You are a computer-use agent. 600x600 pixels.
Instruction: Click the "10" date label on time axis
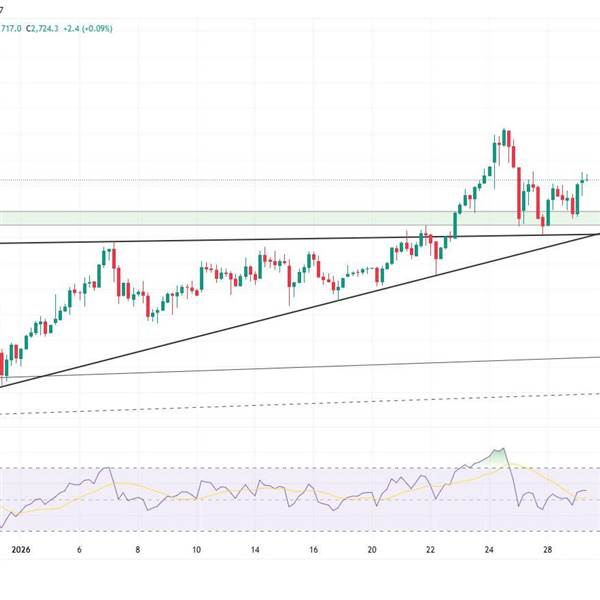pyautogui.click(x=196, y=550)
